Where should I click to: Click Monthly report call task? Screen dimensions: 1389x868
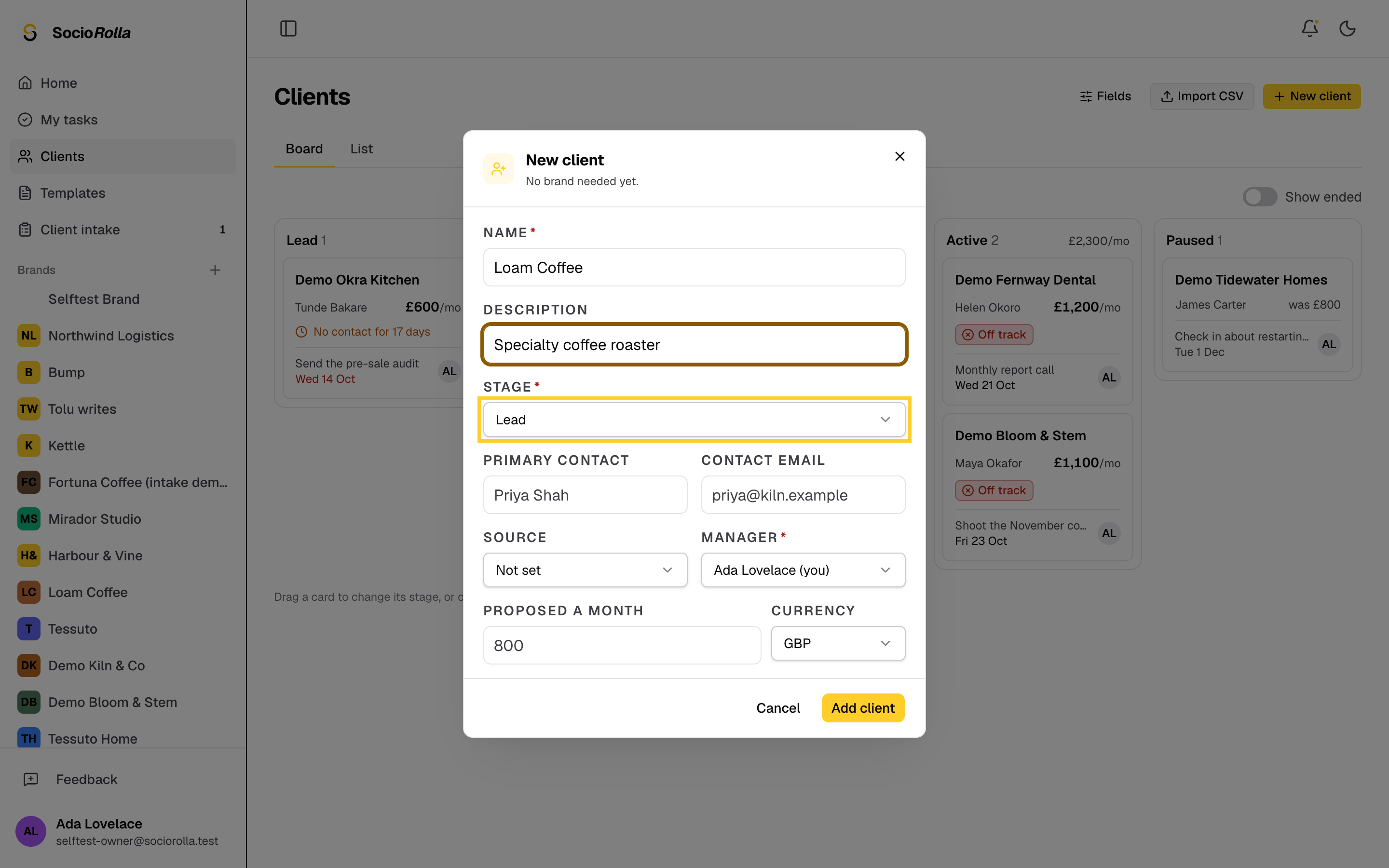1004,370
